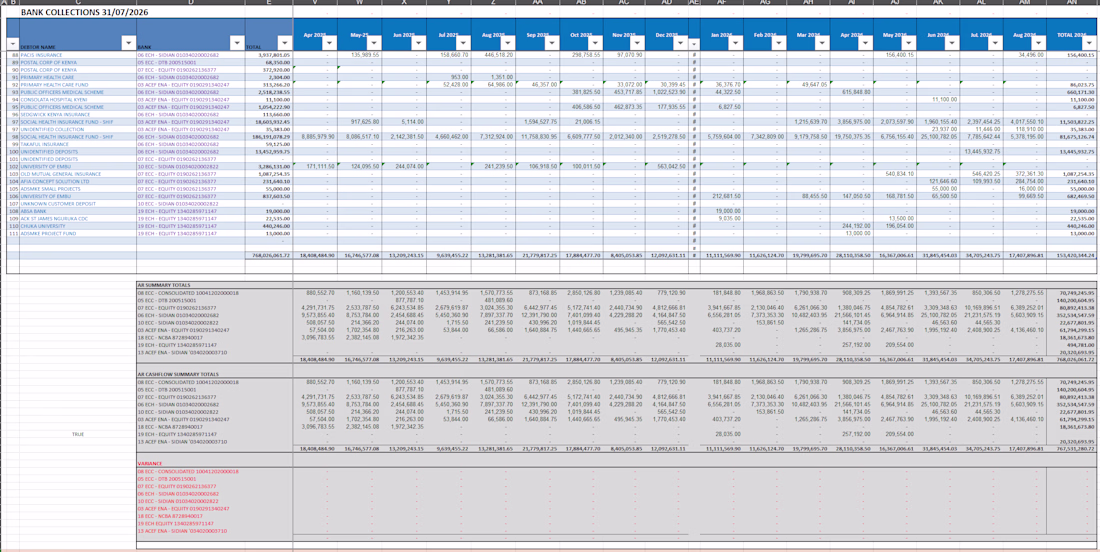Select the OLD MUTUAL GENERAL INSURANCE cell
The width and height of the screenshot is (1100, 552).
(x=78, y=173)
